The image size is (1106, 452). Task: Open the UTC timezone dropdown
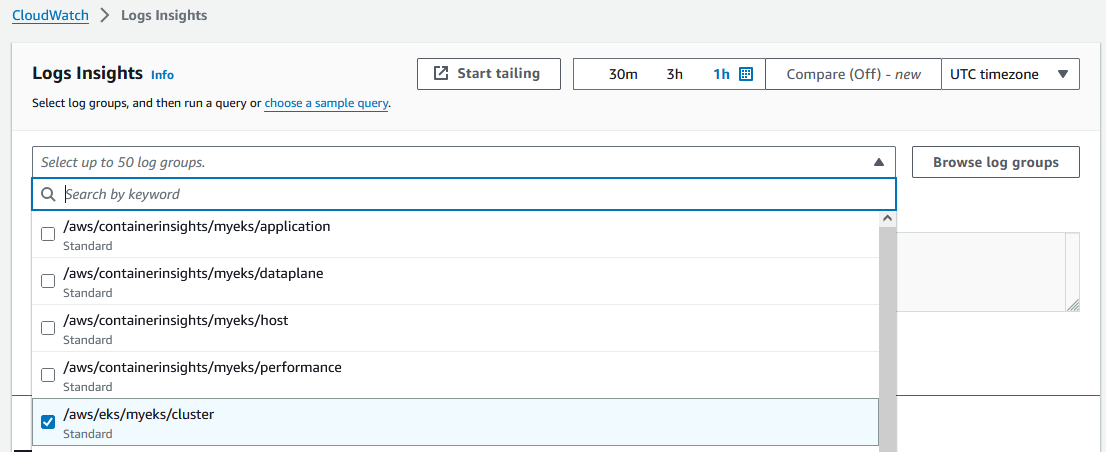point(1010,74)
